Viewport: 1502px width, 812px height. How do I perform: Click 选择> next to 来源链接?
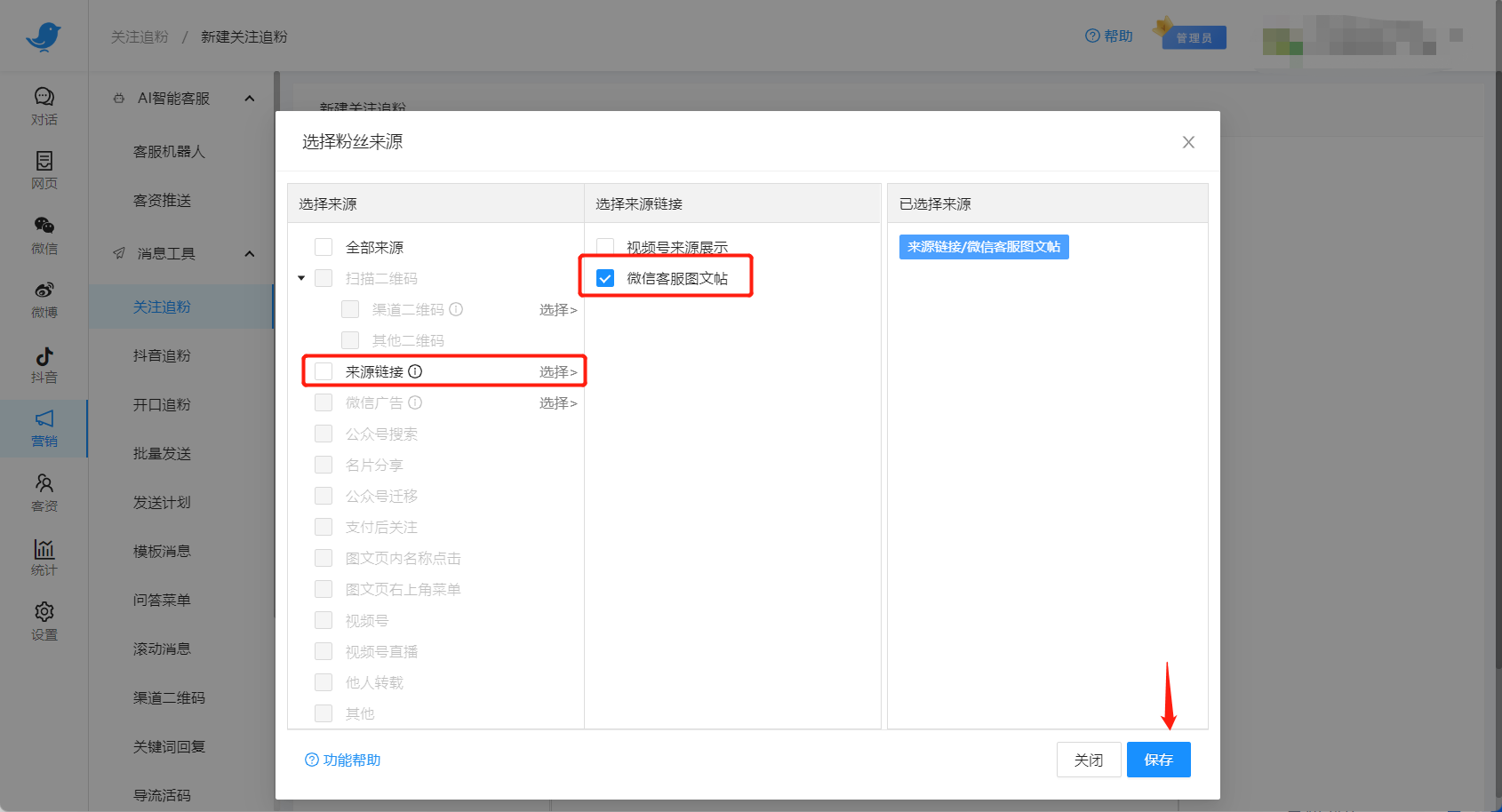click(x=557, y=371)
